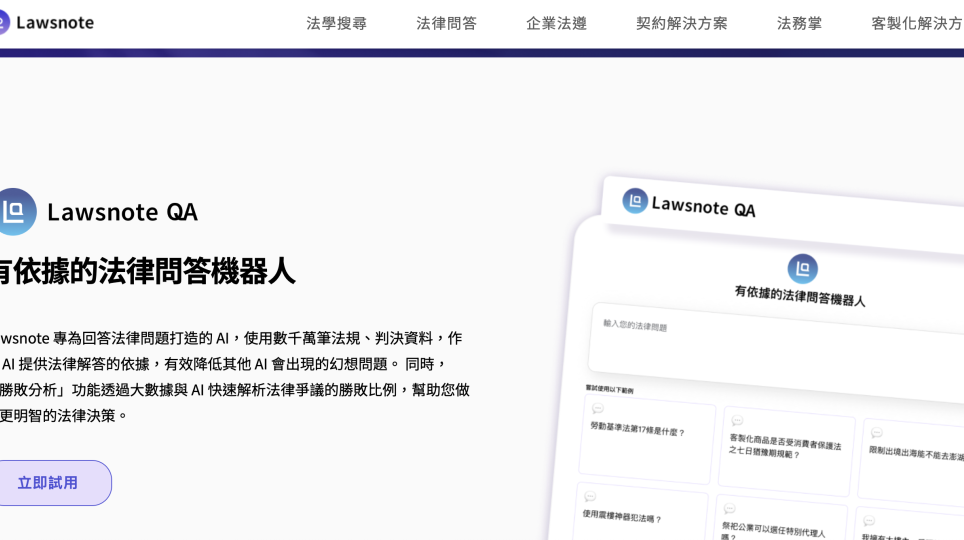Click chat bubble icon on 使用震樓神器 card
Viewport: 964px width, 540px height.
pos(590,497)
